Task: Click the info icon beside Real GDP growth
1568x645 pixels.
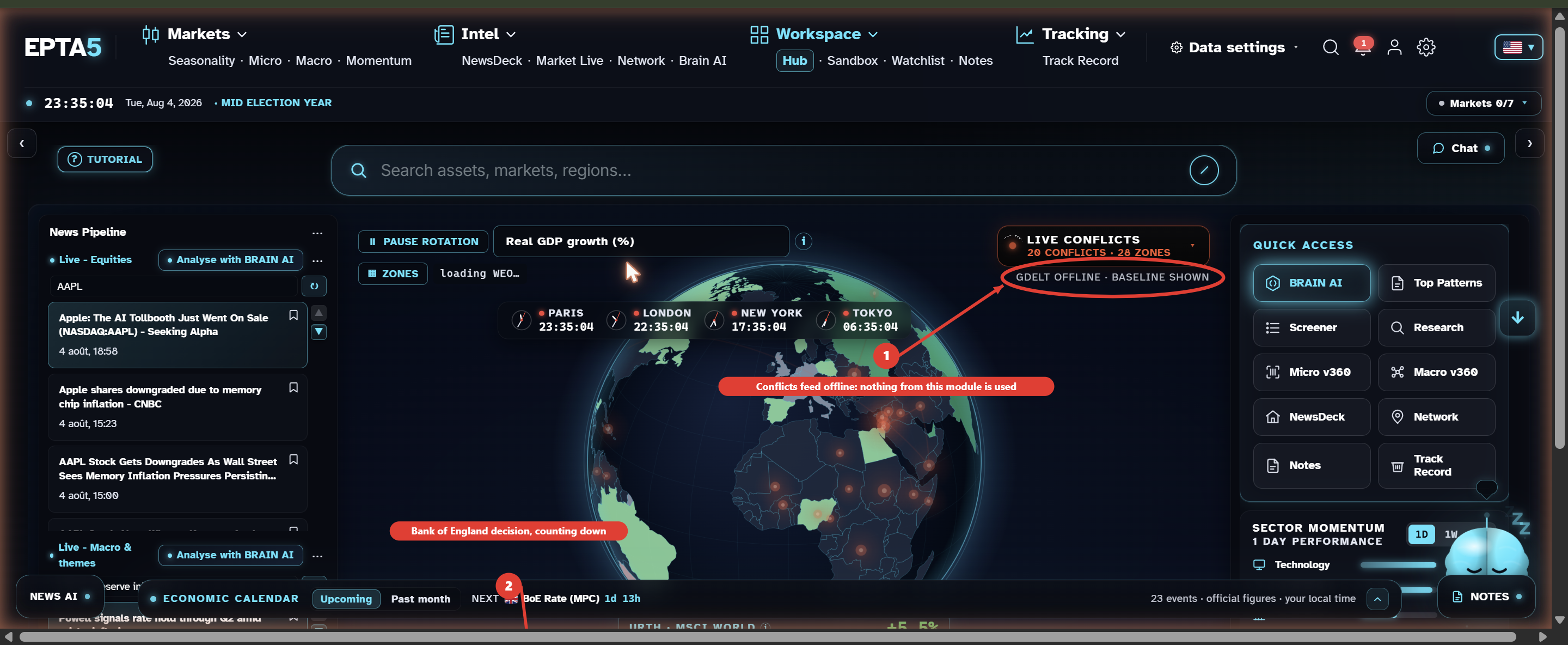Action: (x=804, y=241)
